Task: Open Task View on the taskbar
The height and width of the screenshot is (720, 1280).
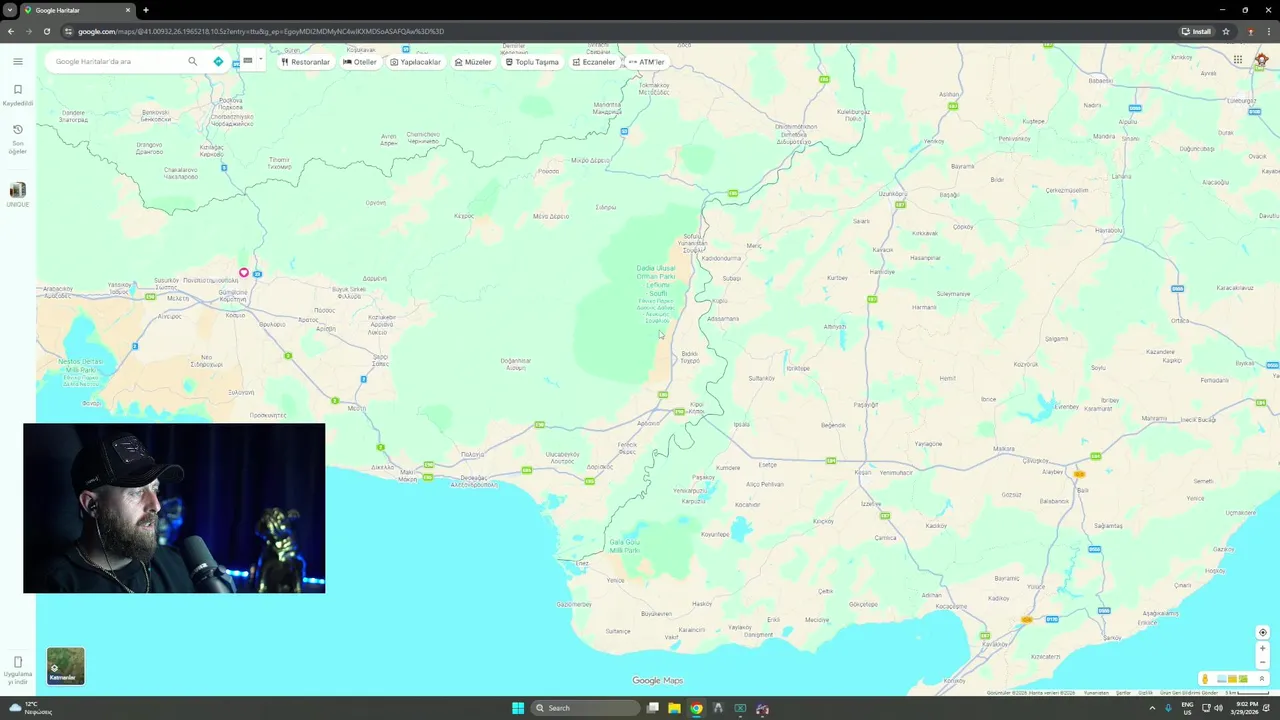Action: [652, 708]
